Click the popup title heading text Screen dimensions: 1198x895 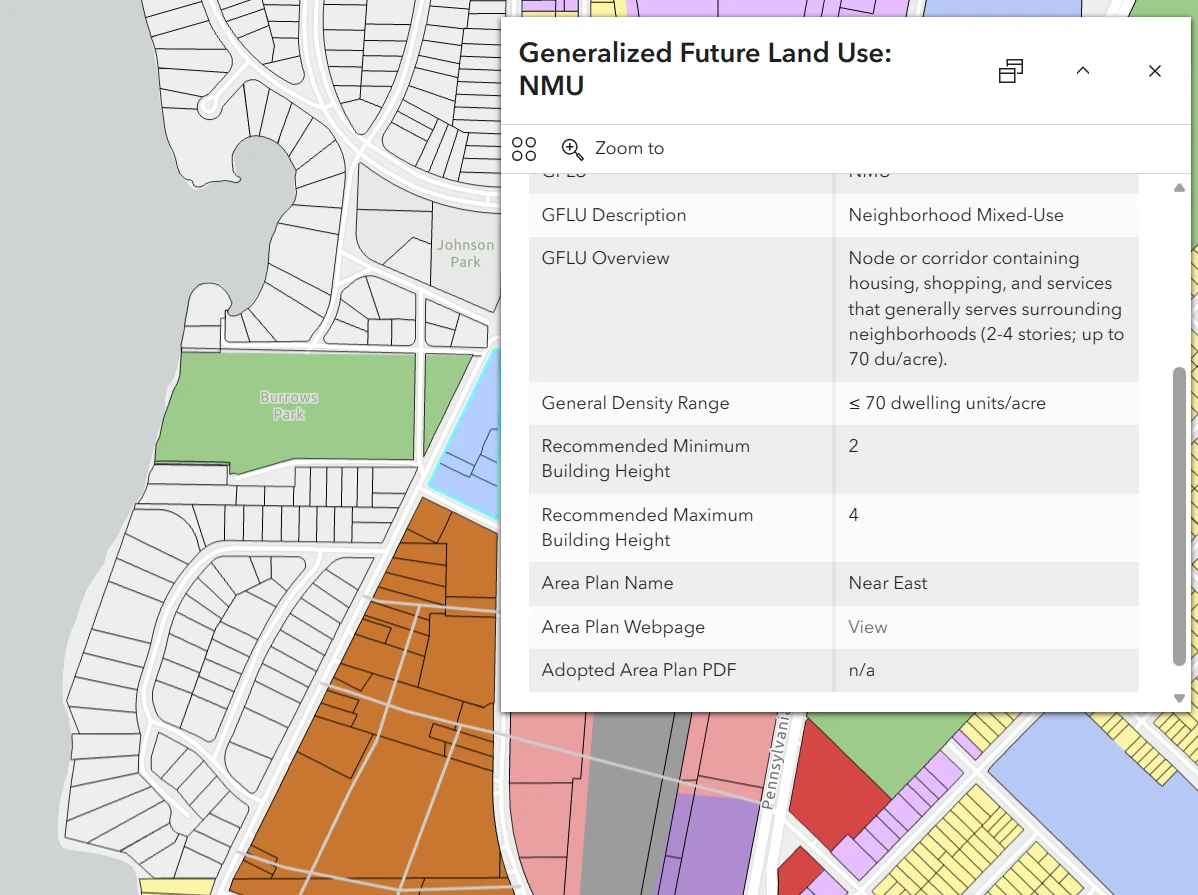tap(704, 69)
